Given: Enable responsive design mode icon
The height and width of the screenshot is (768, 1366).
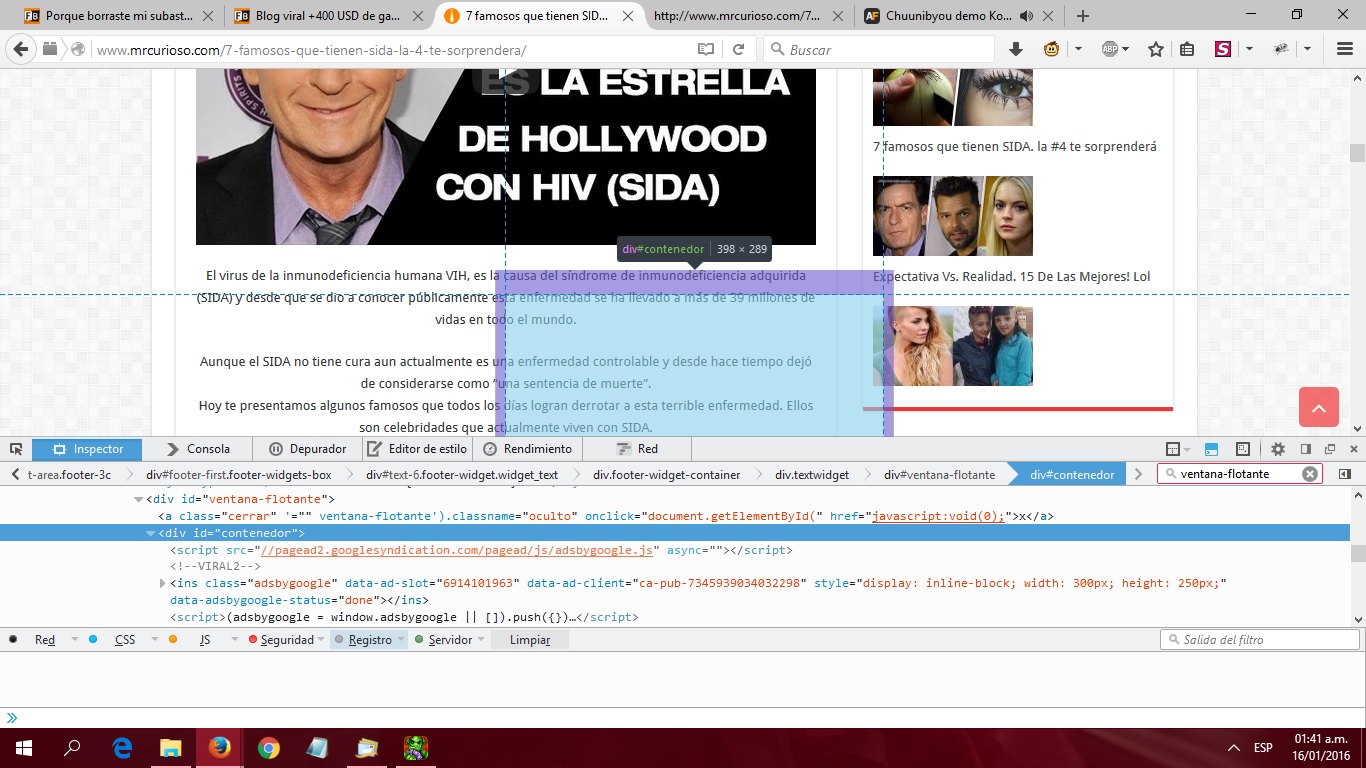Looking at the screenshot, I should click(1243, 449).
